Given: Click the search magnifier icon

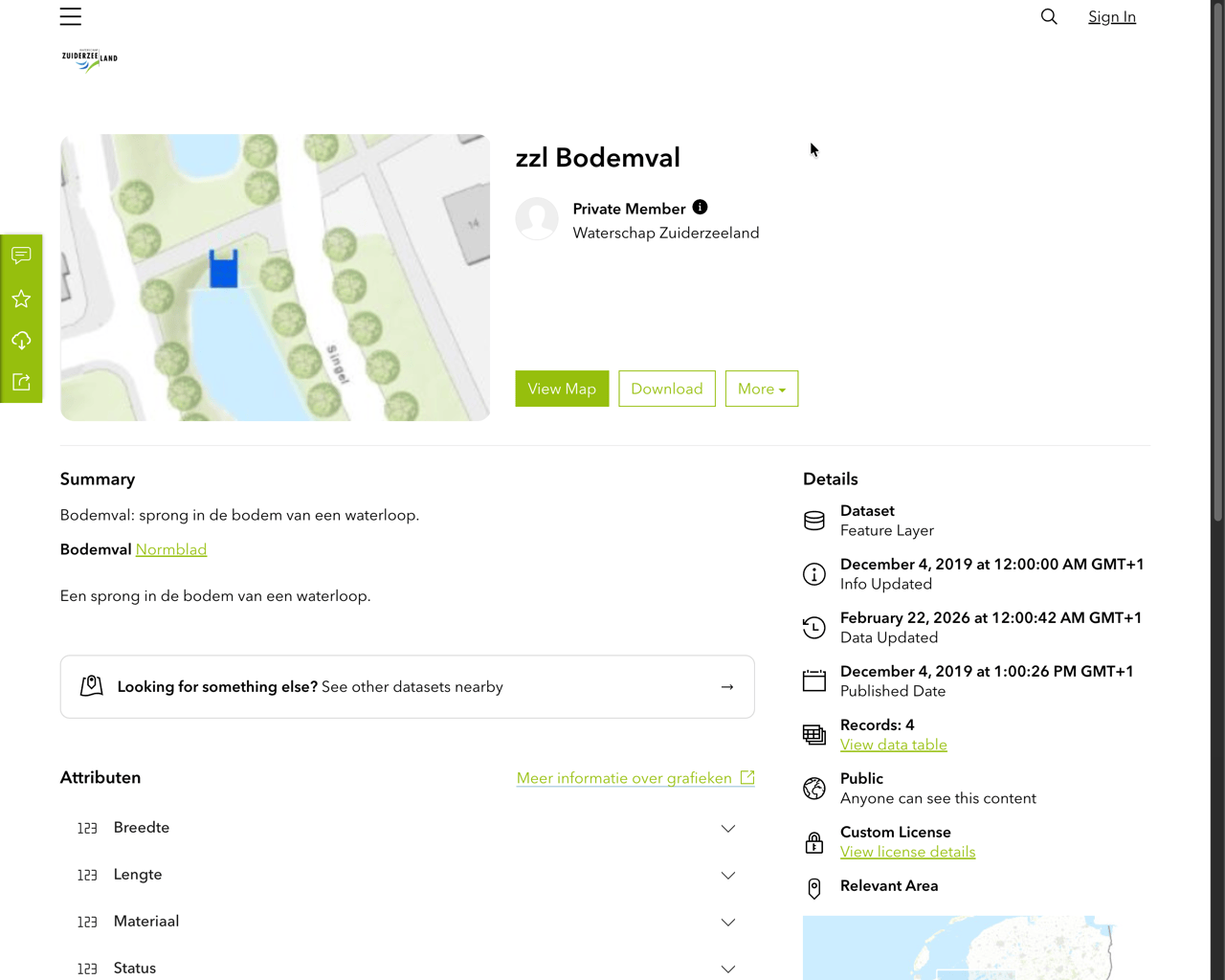Looking at the screenshot, I should tap(1049, 17).
